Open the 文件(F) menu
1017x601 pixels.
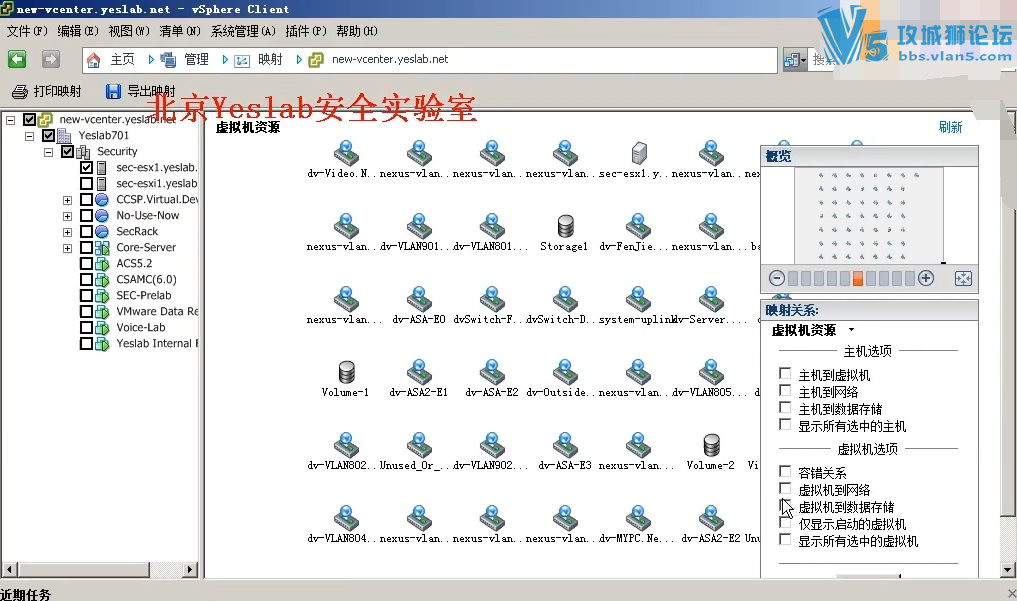click(x=27, y=31)
